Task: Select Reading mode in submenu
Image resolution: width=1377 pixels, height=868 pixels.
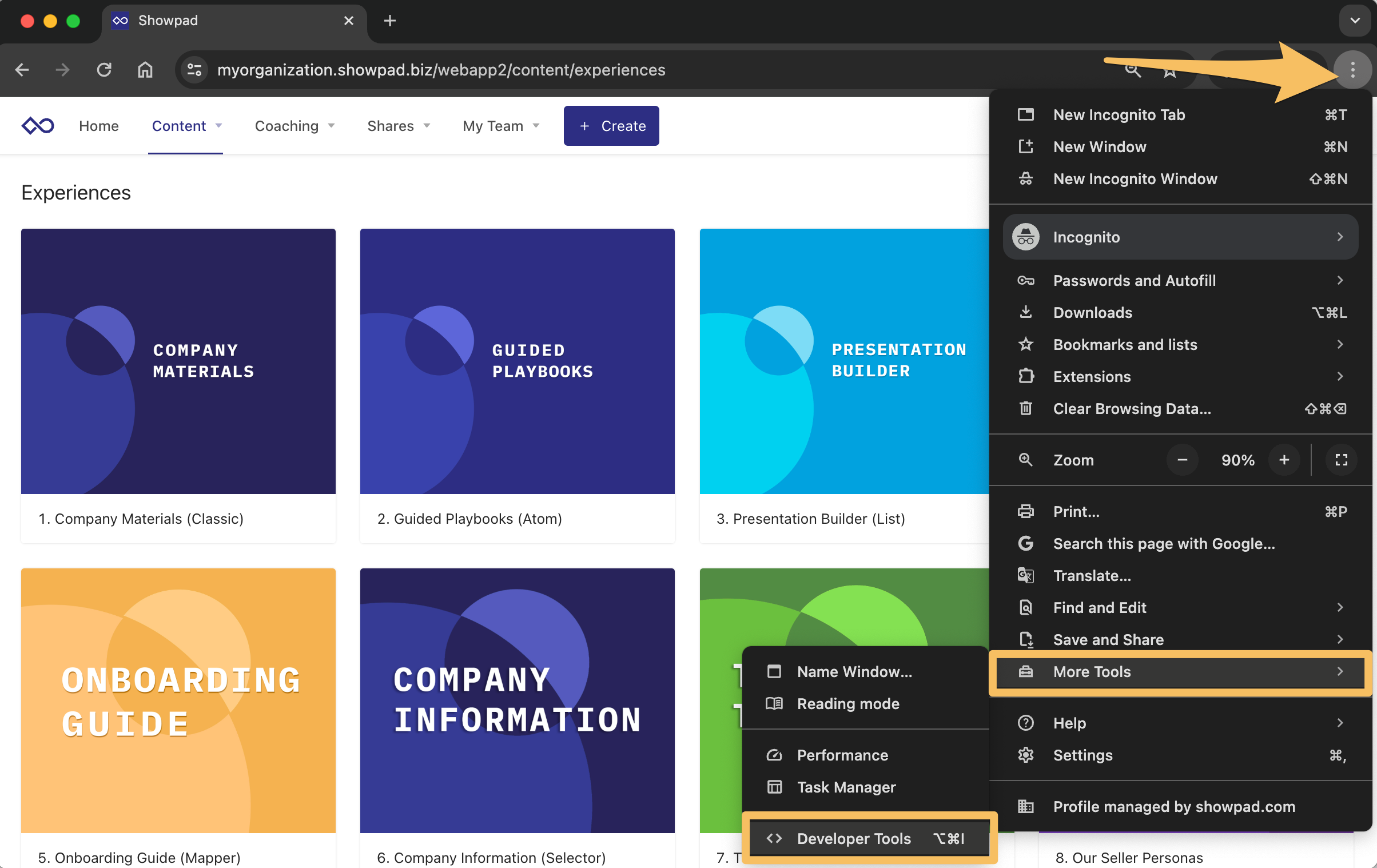Action: 866,704
